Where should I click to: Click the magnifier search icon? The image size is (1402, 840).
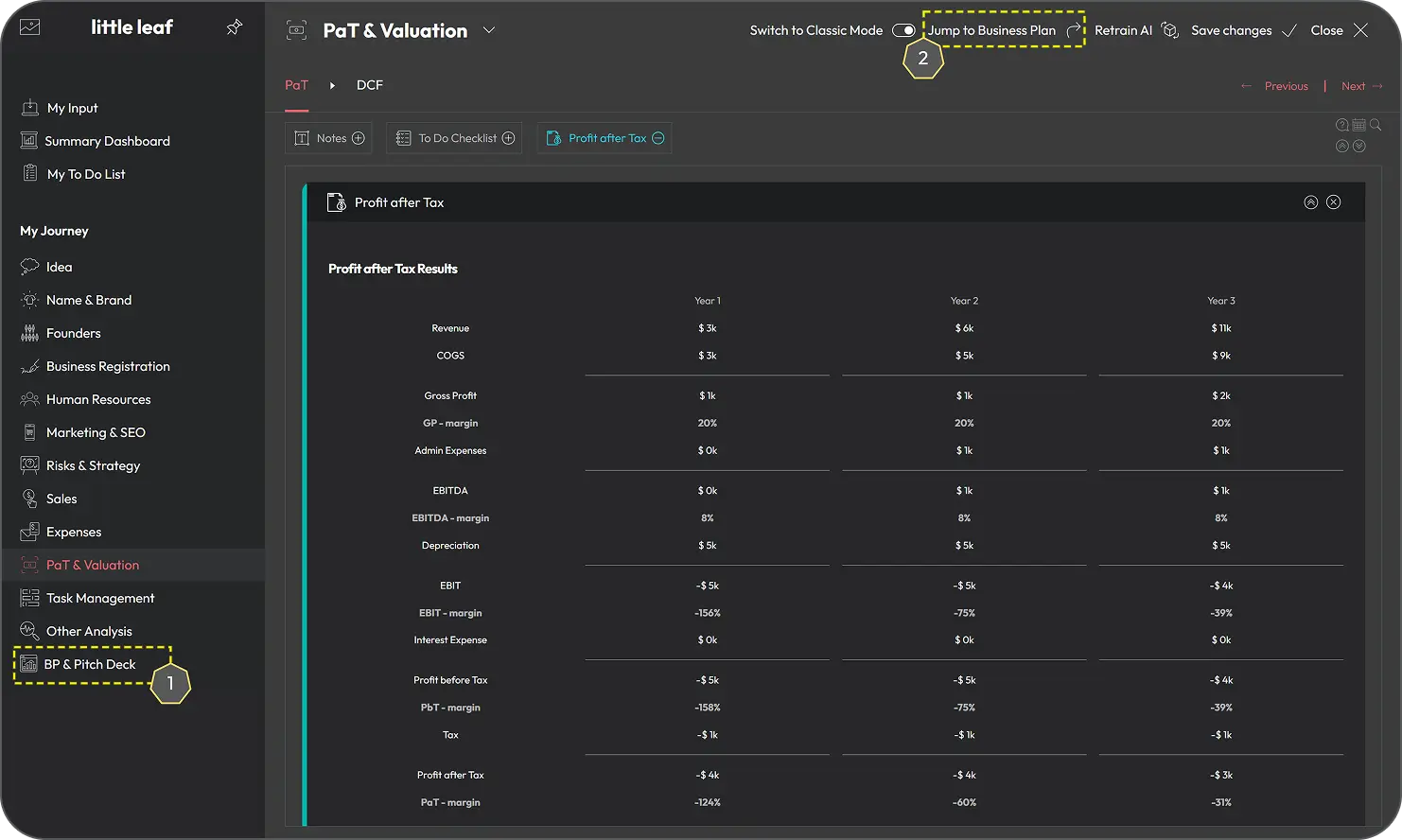click(x=1376, y=125)
